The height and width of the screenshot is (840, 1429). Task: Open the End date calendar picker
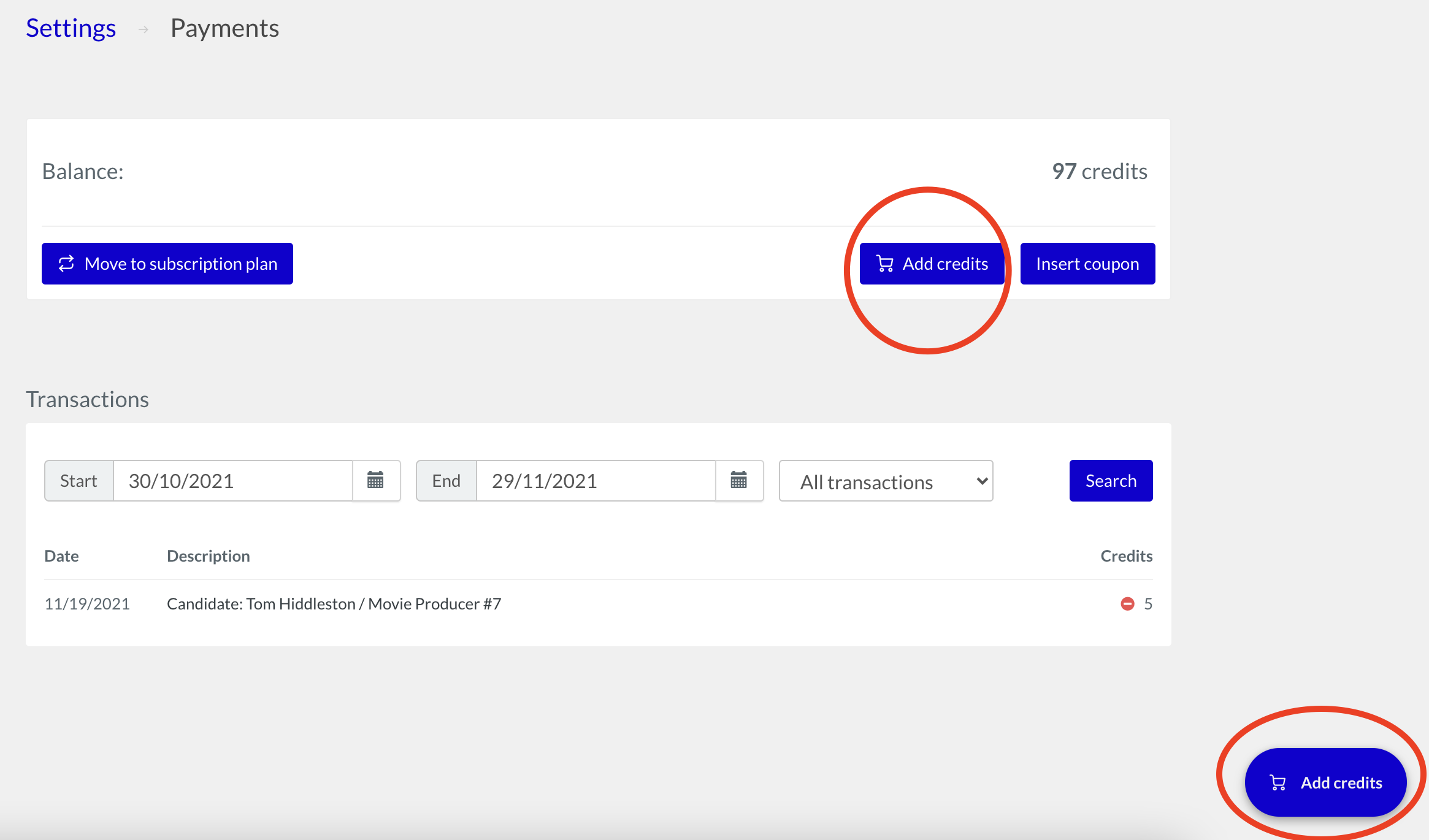739,481
